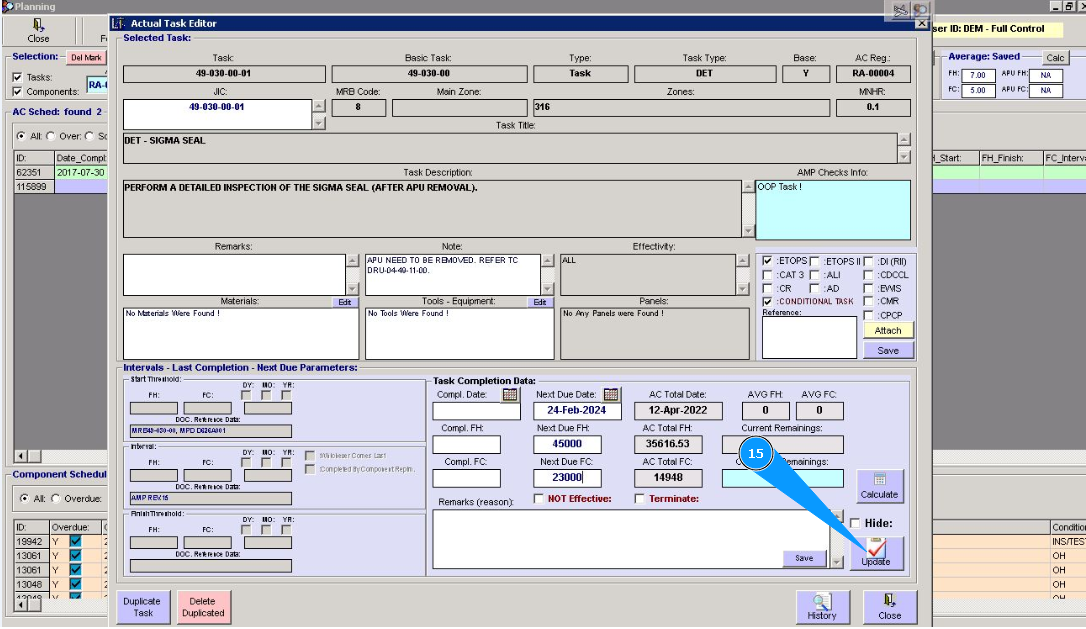Check the CPCP checkbox
Screen dimensions: 1086x629
point(868,315)
